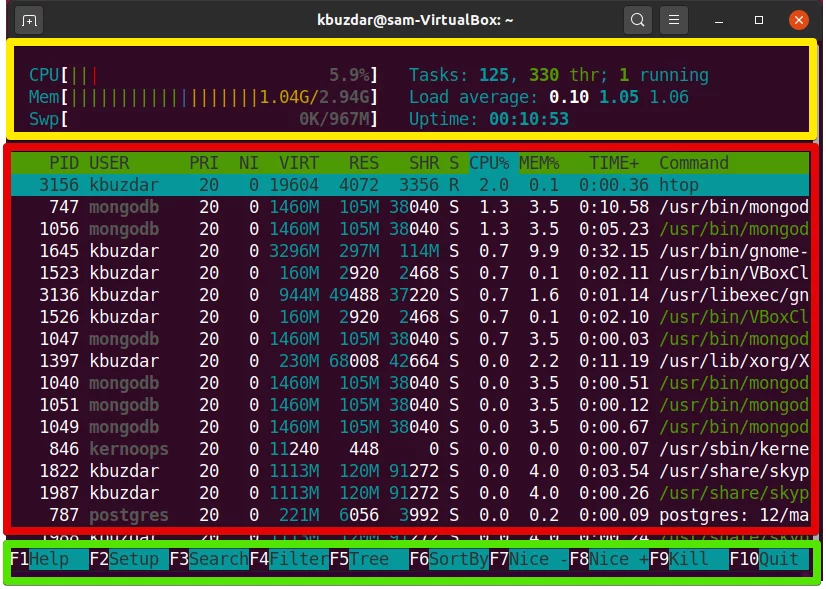Select the VBoxCl thread with PID 1526
Screen dimensions: 826x589
(x=410, y=317)
